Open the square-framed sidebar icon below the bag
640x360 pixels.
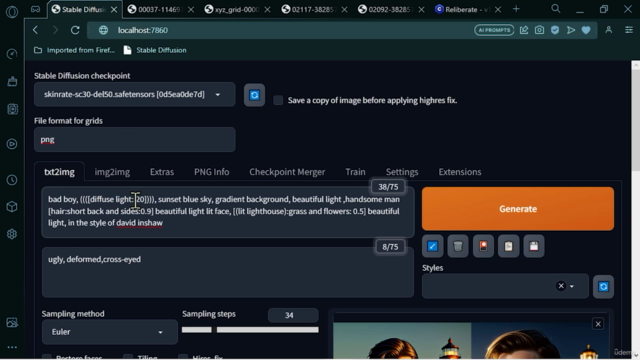pos(12,109)
